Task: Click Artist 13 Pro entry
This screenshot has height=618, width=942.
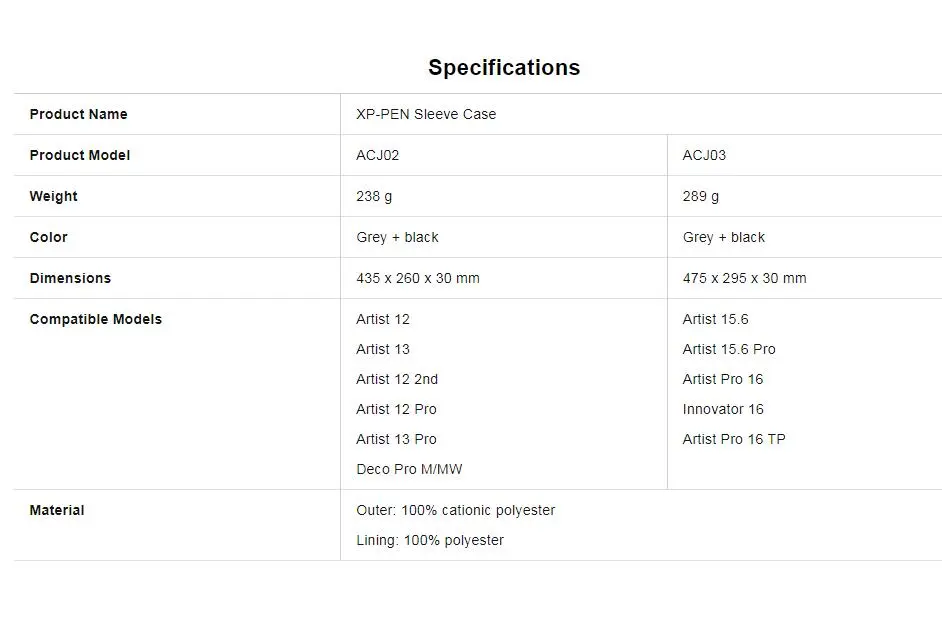Action: (x=396, y=439)
